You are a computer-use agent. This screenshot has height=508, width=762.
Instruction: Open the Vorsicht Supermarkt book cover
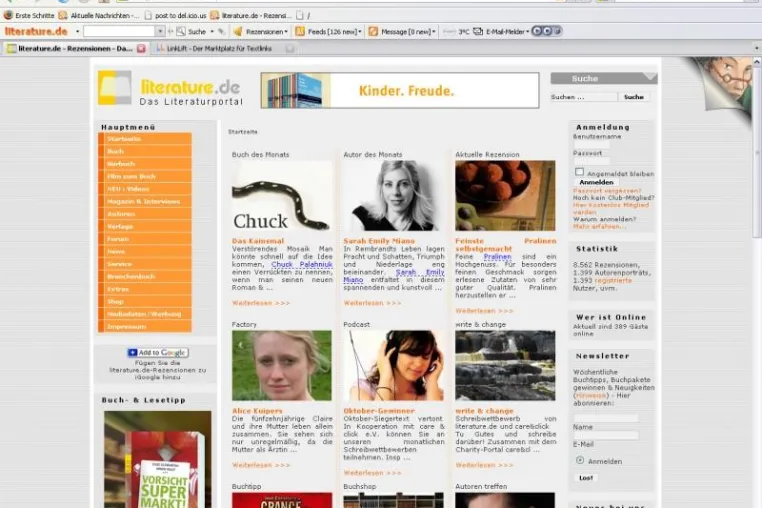click(157, 459)
